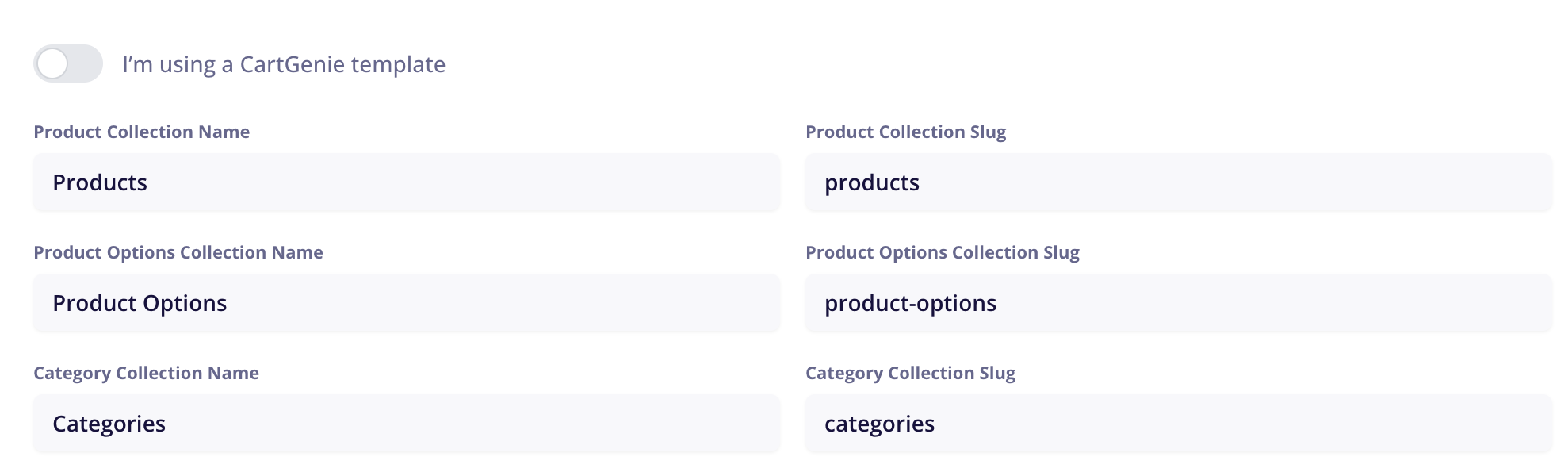Screen dimensions: 1568x476
Task: Click the "Category Collection Name" label
Action: (146, 373)
